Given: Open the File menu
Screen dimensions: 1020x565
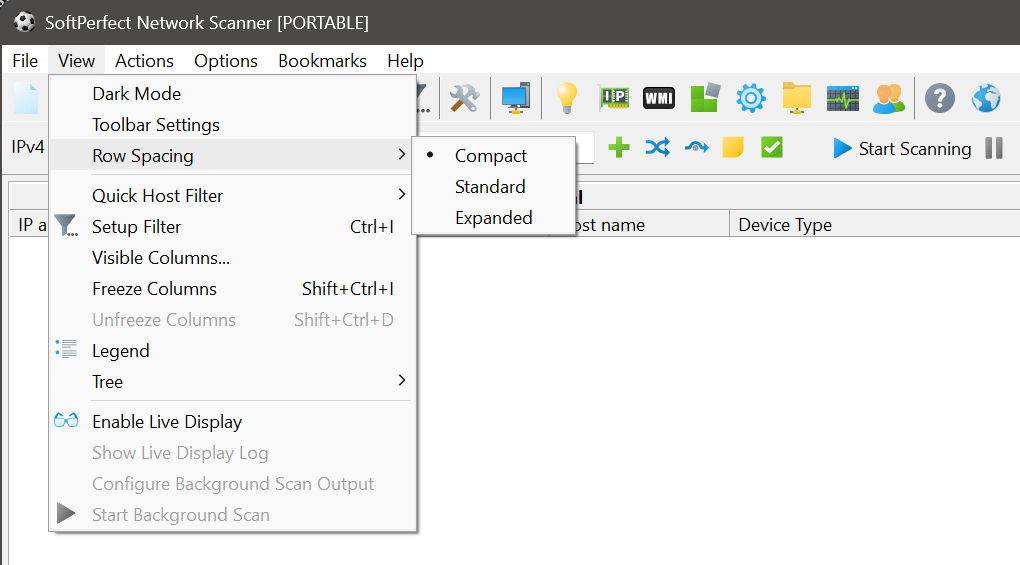Looking at the screenshot, I should coord(25,60).
